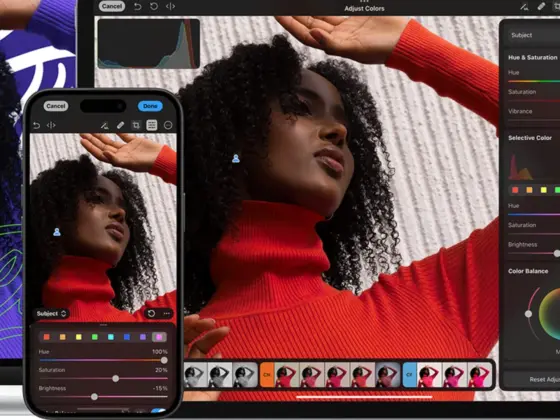Select the purple color swatch on iPhone
560x420 pixels.
pyautogui.click(x=143, y=337)
